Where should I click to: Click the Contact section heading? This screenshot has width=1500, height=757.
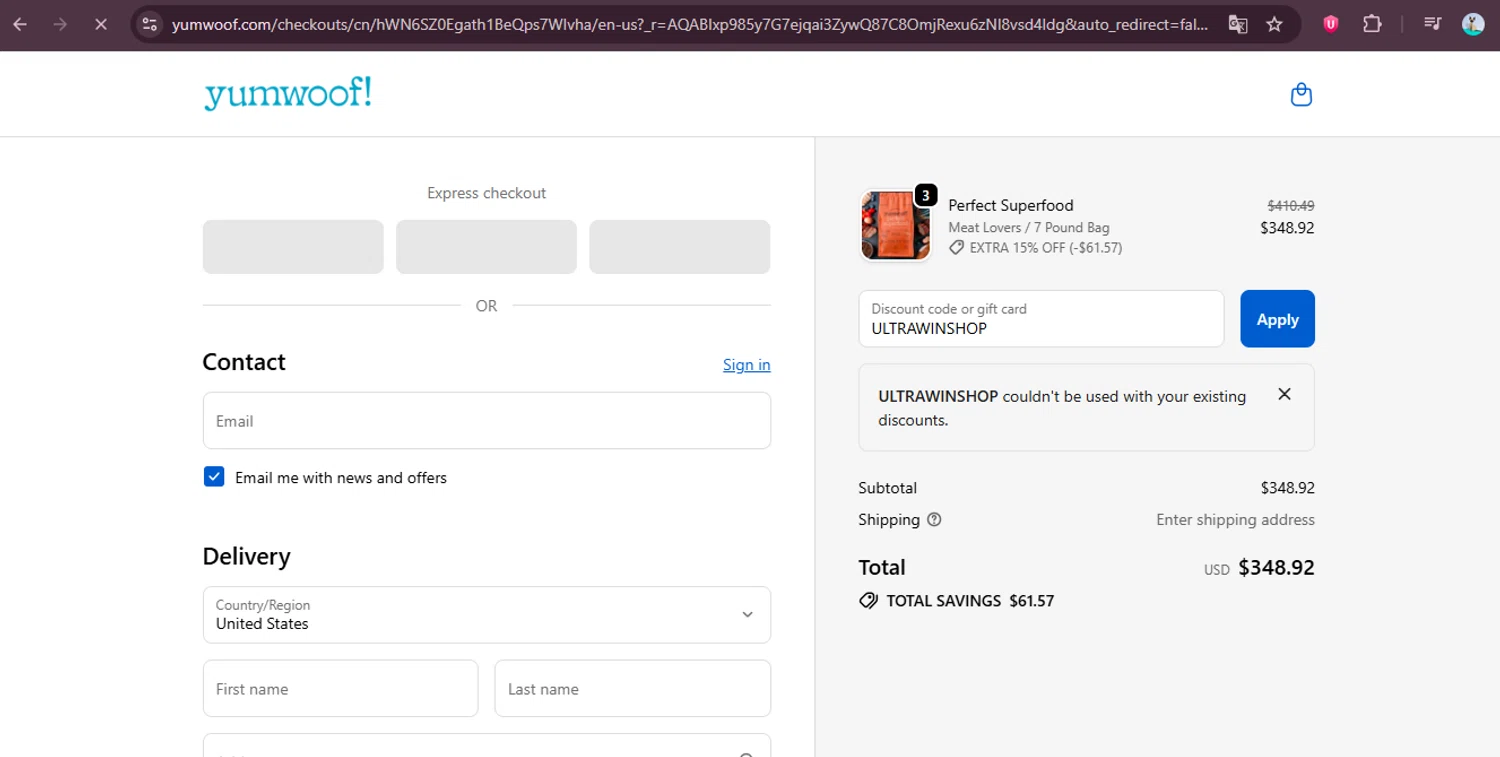tap(244, 362)
